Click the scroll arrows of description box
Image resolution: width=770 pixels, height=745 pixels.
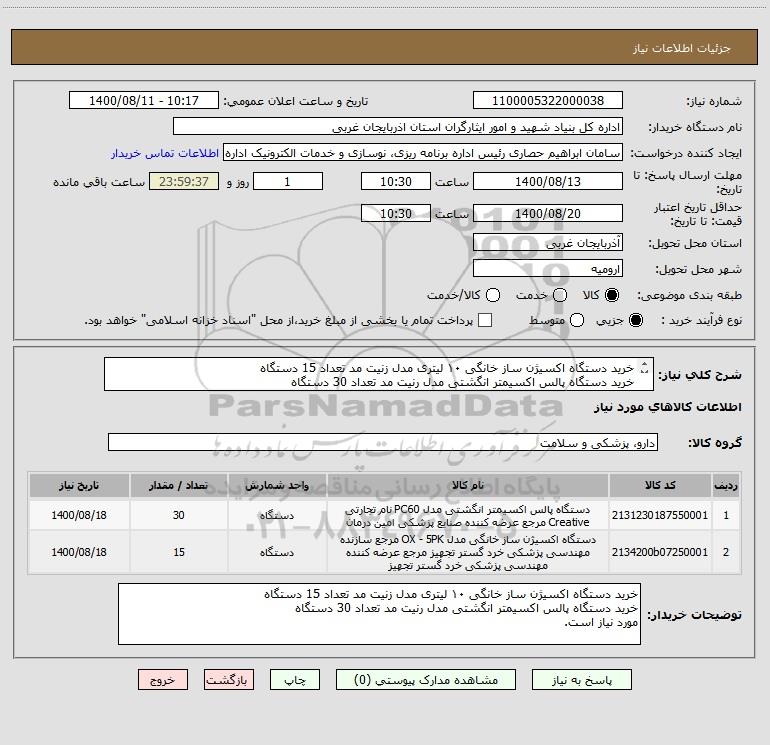(645, 367)
